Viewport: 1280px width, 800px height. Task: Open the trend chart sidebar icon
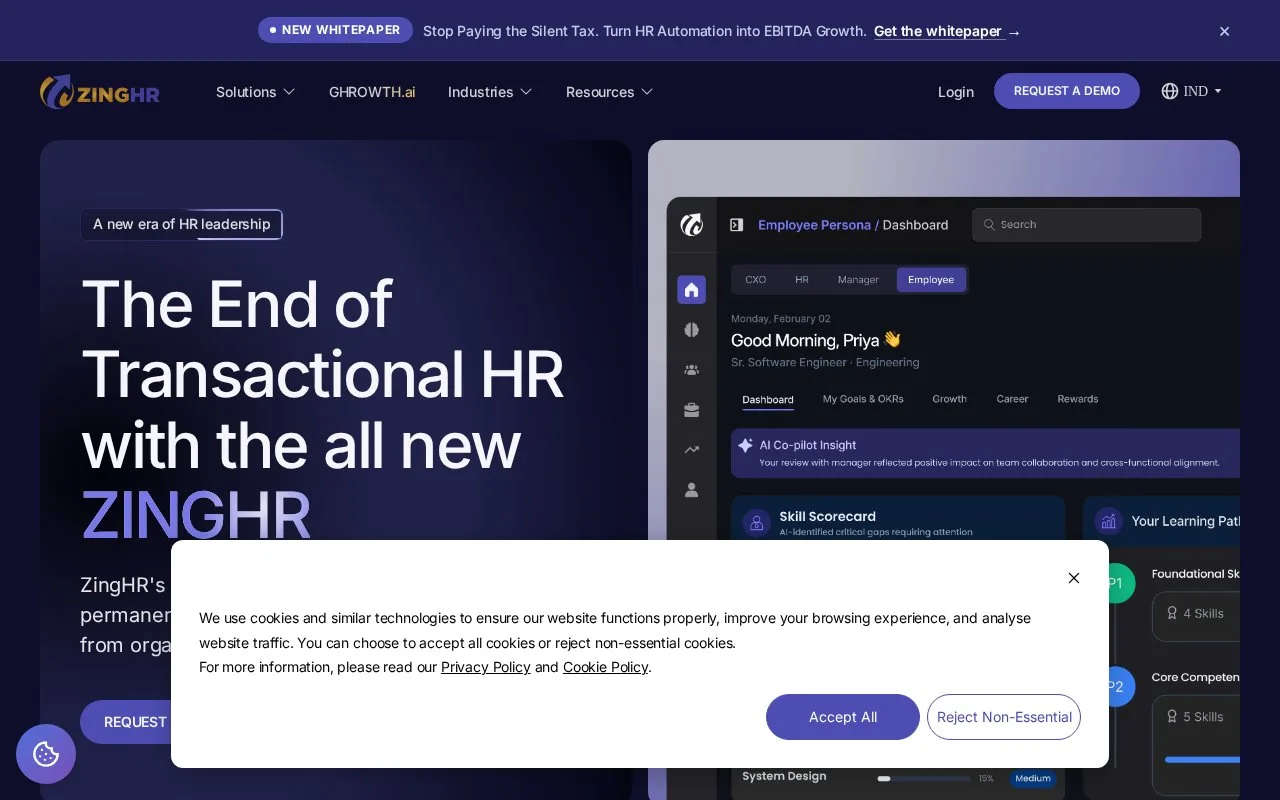[x=691, y=450]
